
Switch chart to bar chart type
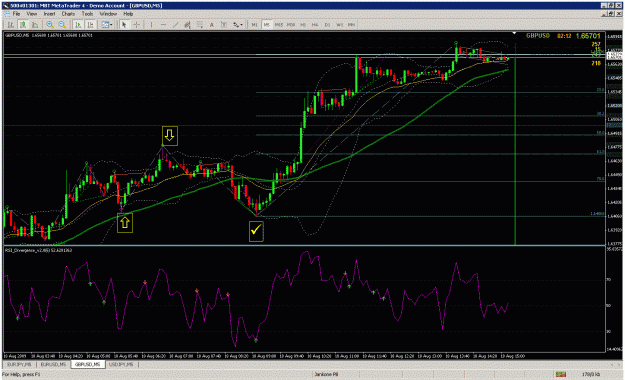click(10, 25)
